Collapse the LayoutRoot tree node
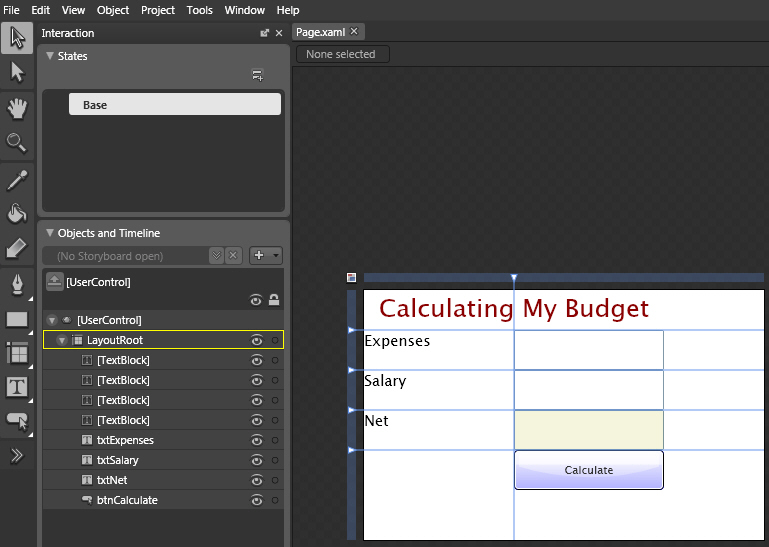 click(x=62, y=341)
